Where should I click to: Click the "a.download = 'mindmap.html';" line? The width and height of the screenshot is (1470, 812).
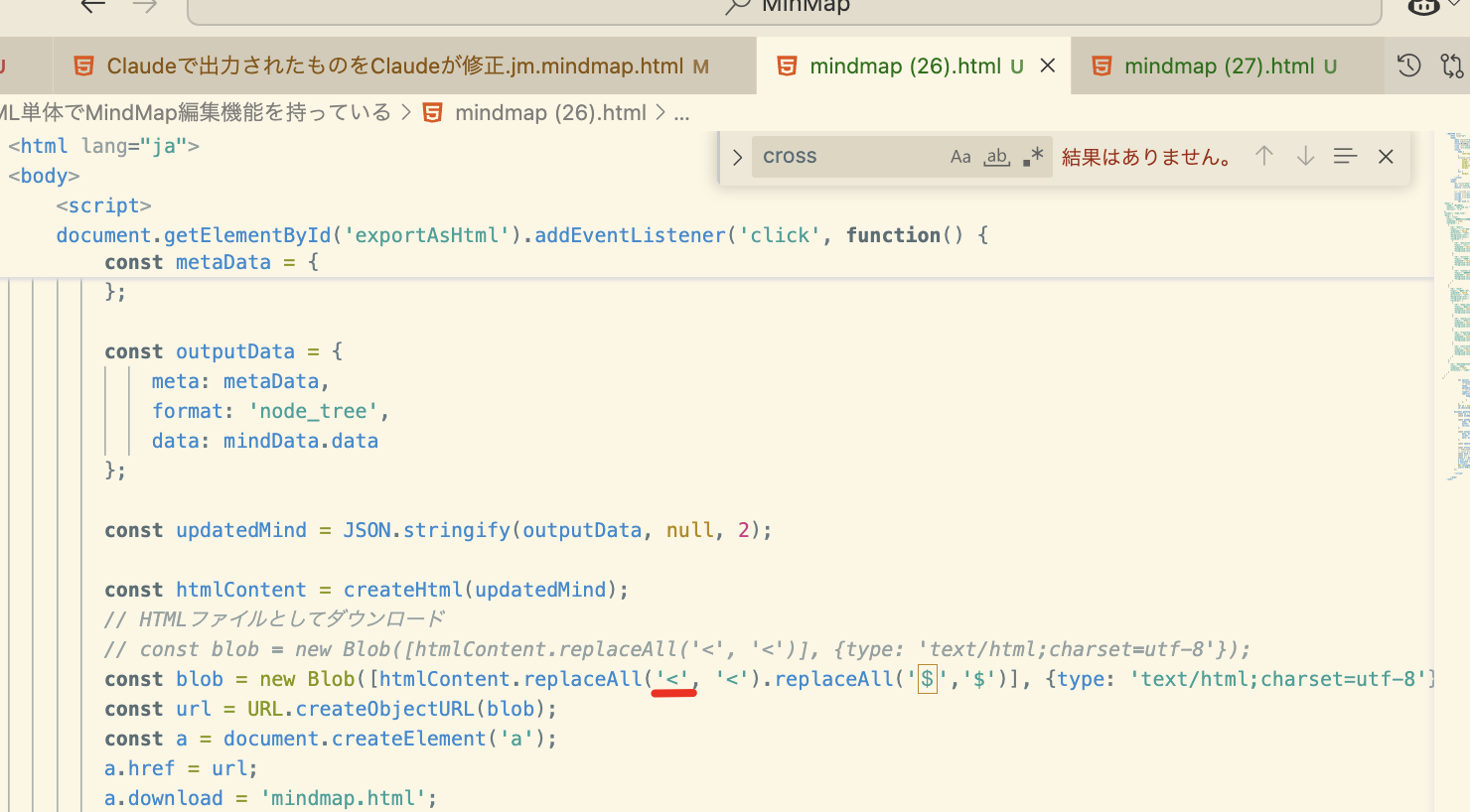(x=271, y=798)
